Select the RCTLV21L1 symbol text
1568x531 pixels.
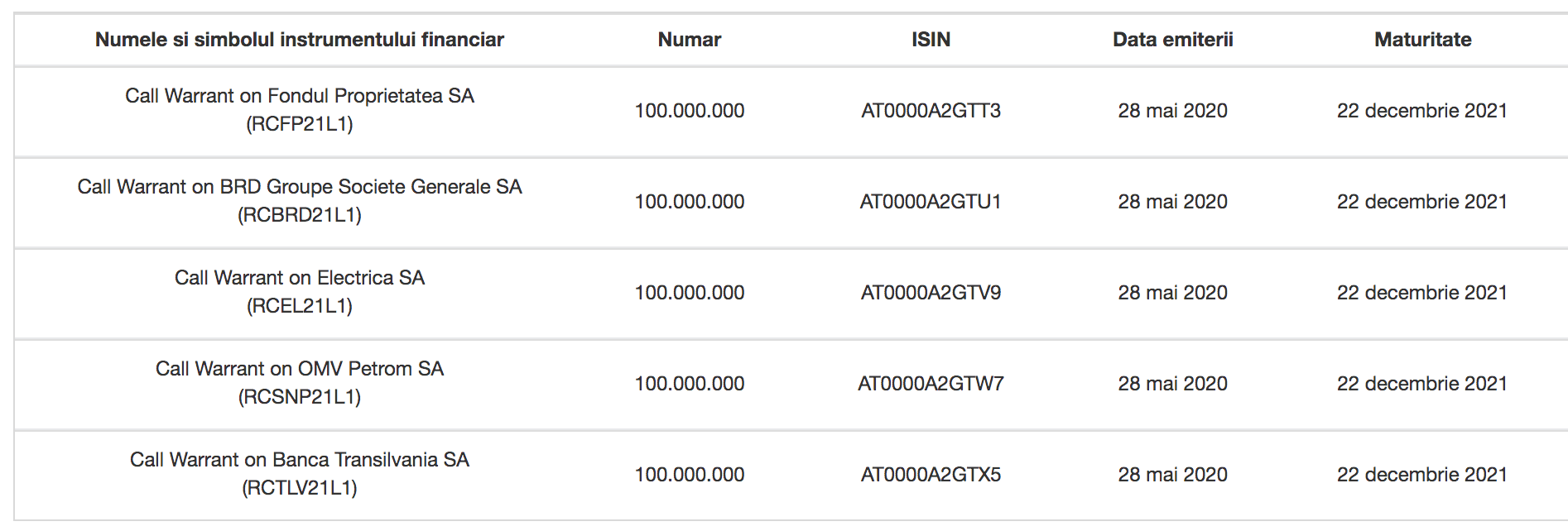(300, 488)
